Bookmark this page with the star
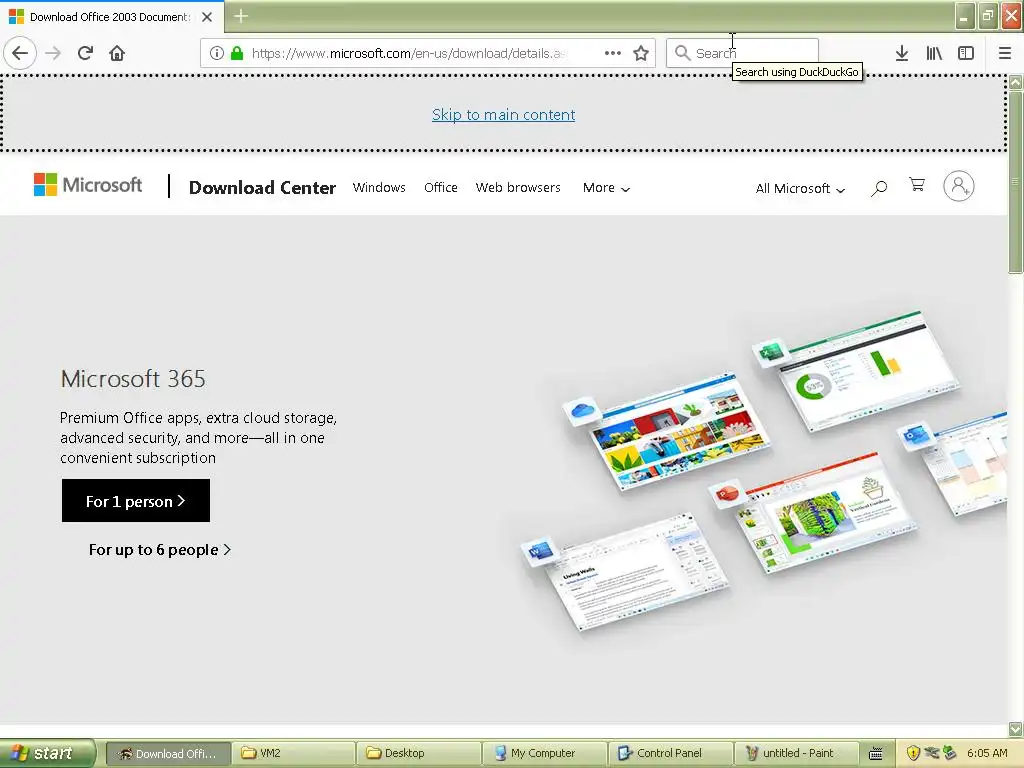This screenshot has width=1024, height=768. 641,53
